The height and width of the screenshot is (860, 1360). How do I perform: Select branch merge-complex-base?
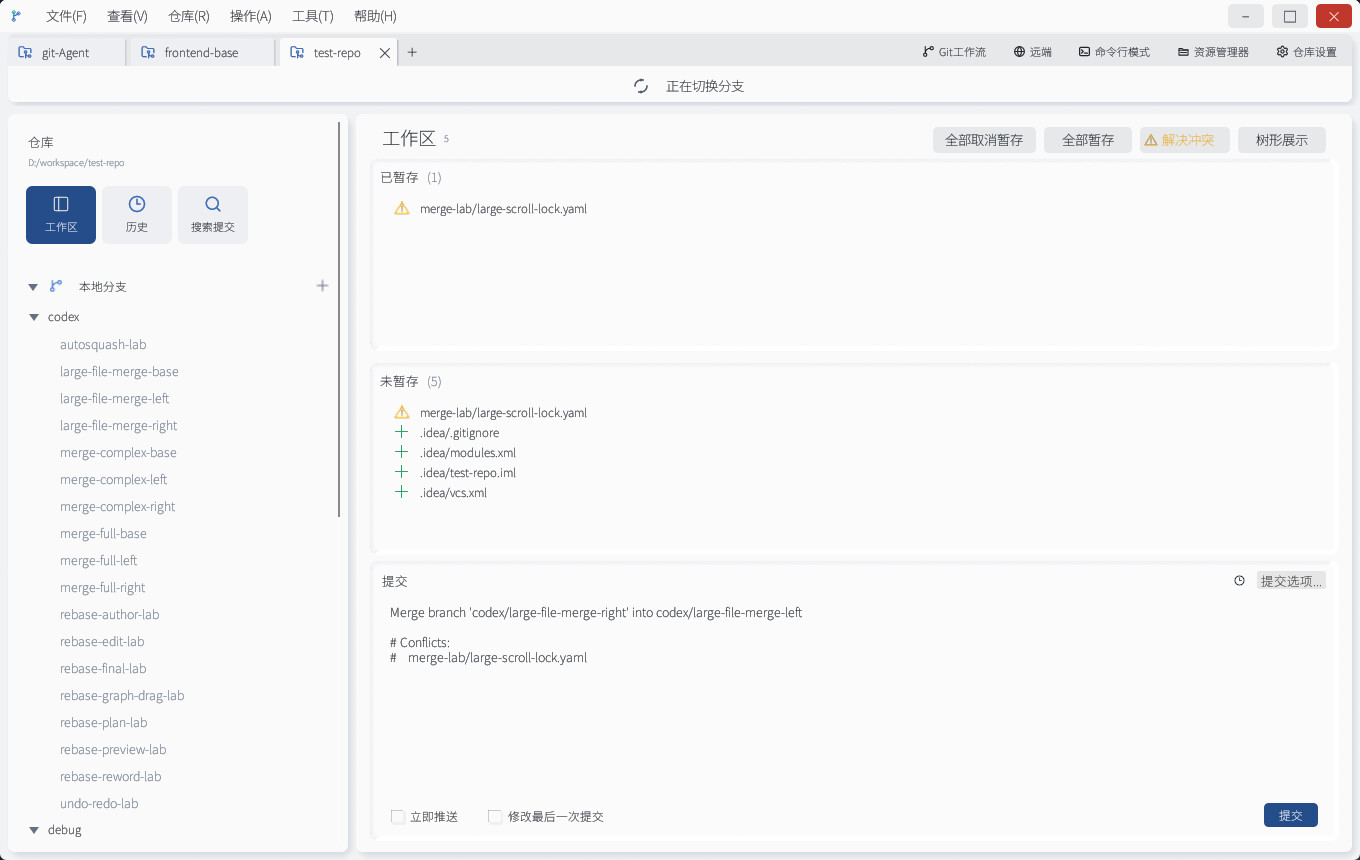[118, 452]
